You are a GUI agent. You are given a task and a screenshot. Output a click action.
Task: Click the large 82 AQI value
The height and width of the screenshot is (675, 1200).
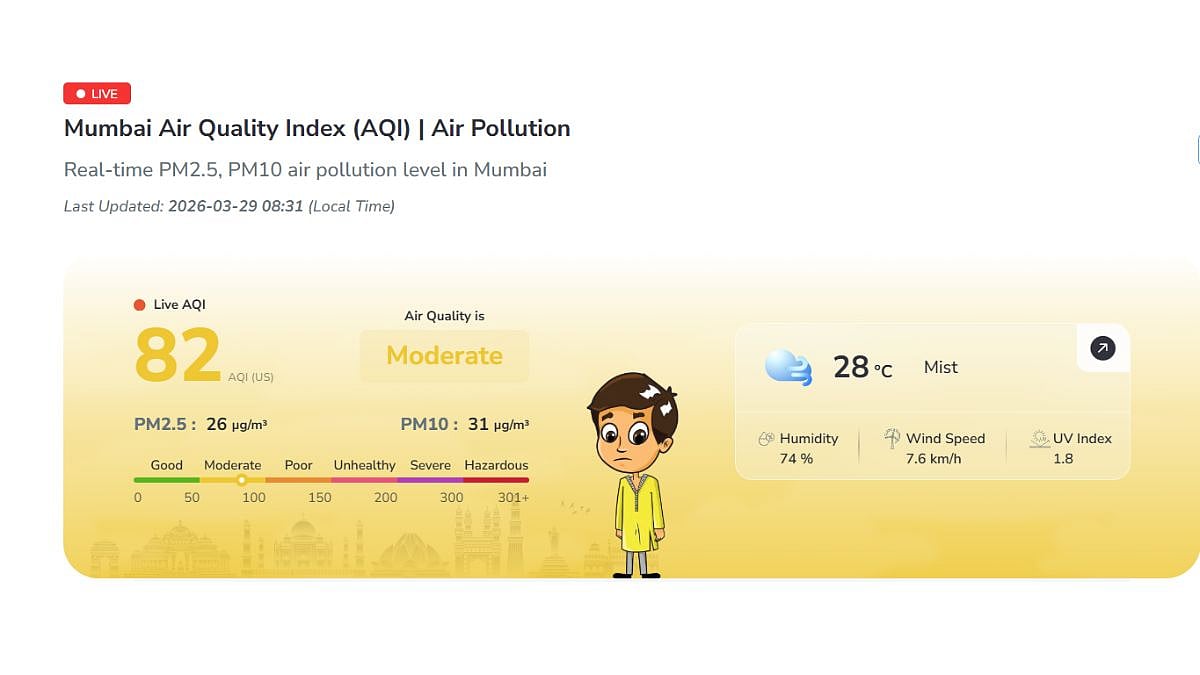(x=178, y=355)
